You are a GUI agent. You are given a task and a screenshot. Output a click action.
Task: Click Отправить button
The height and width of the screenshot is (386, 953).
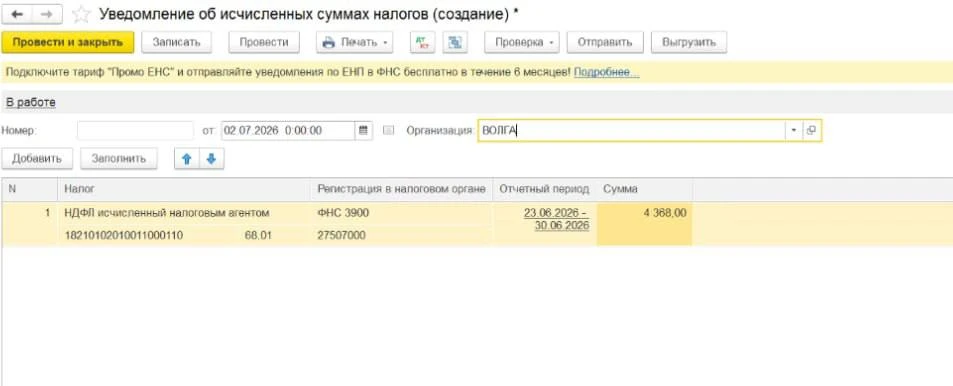pos(605,43)
